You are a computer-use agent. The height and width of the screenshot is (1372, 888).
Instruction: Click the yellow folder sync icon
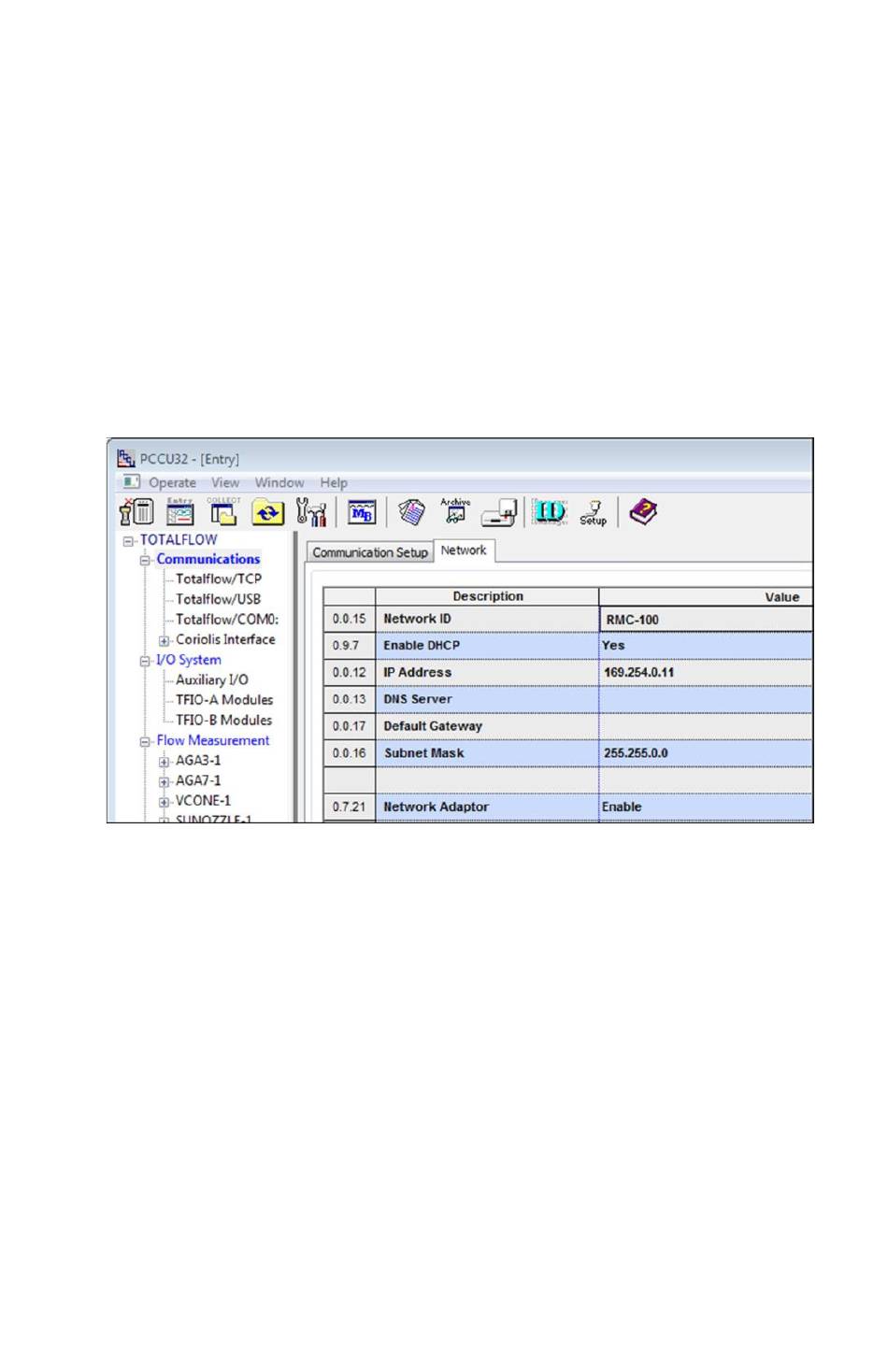click(x=268, y=512)
